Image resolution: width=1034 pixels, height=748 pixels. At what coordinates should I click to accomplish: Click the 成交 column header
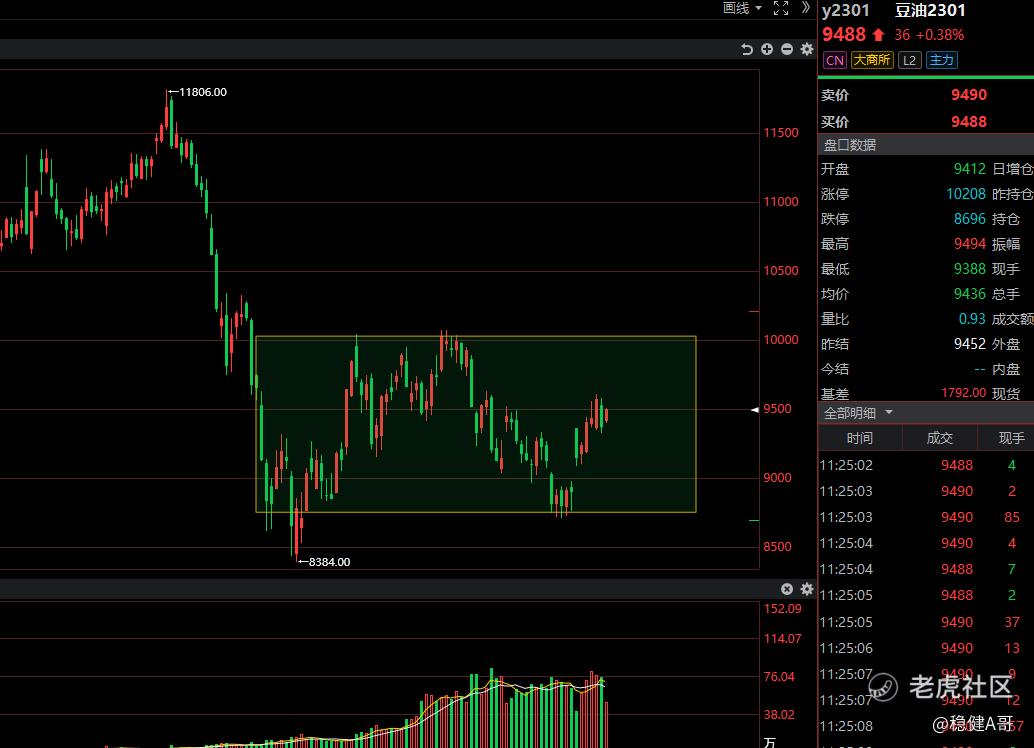coord(940,438)
